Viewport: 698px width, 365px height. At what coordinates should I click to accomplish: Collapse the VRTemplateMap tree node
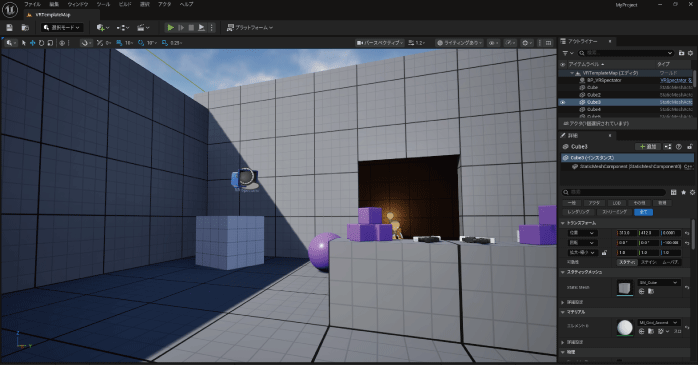pyautogui.click(x=572, y=73)
